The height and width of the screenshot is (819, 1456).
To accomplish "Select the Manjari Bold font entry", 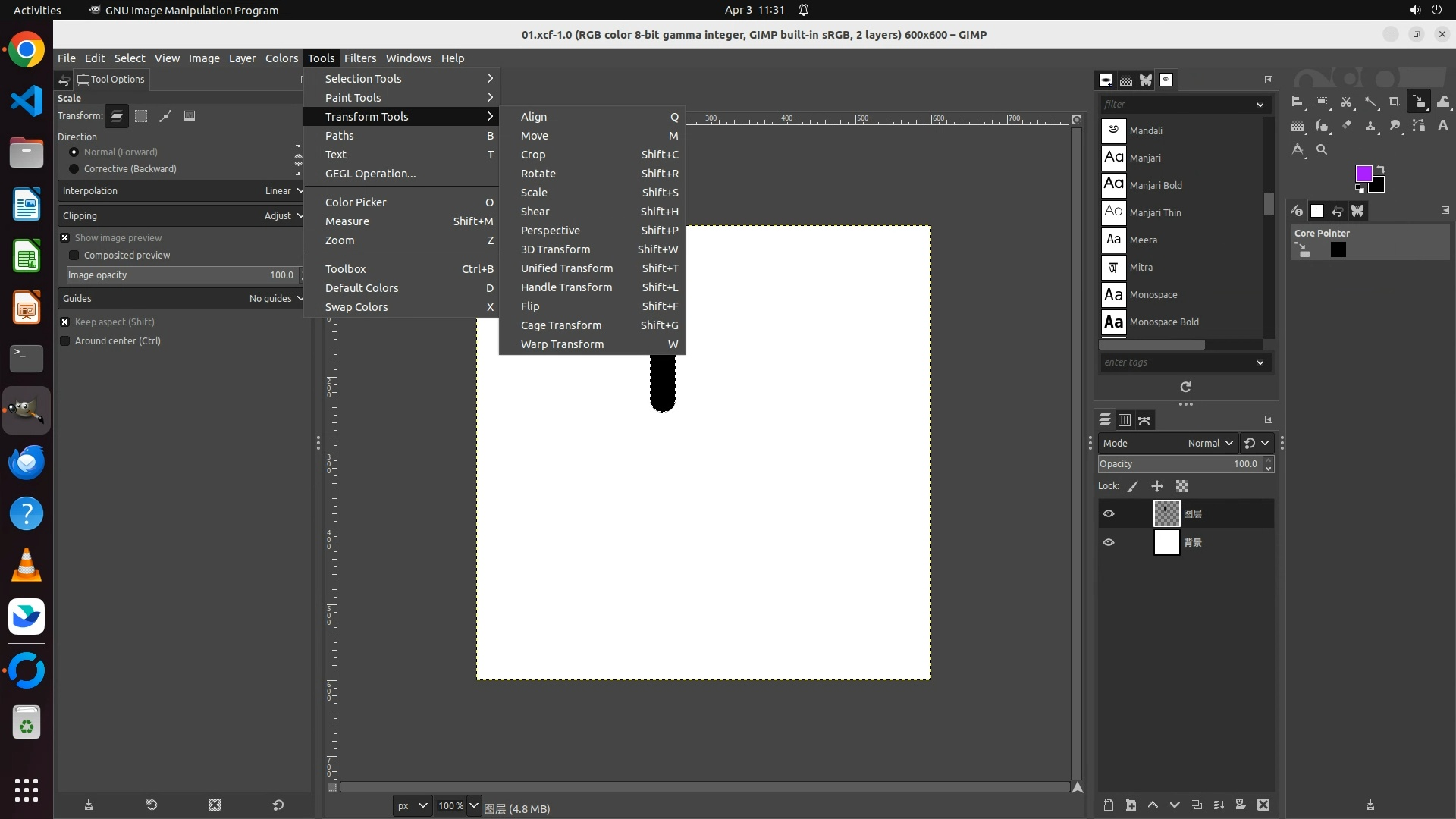I will pos(1156,186).
